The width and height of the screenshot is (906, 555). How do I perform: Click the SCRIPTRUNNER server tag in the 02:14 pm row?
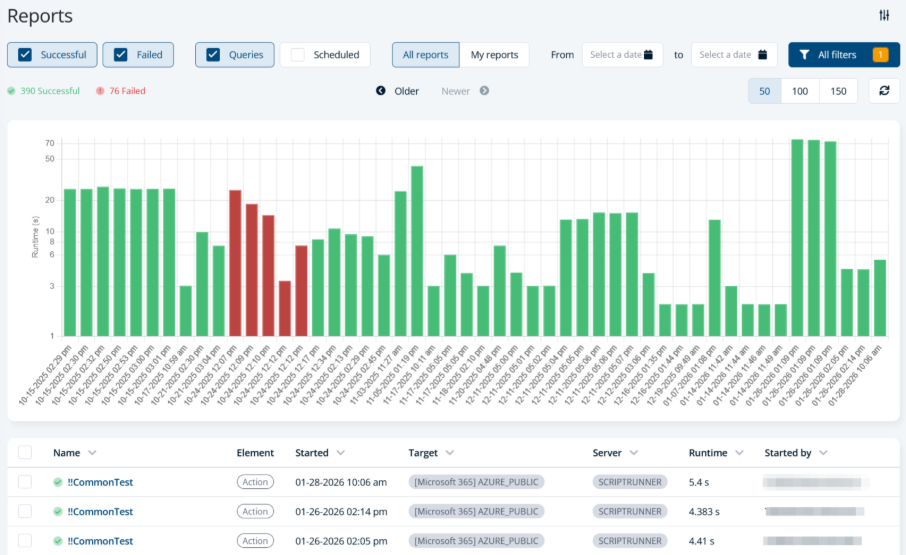pos(630,512)
